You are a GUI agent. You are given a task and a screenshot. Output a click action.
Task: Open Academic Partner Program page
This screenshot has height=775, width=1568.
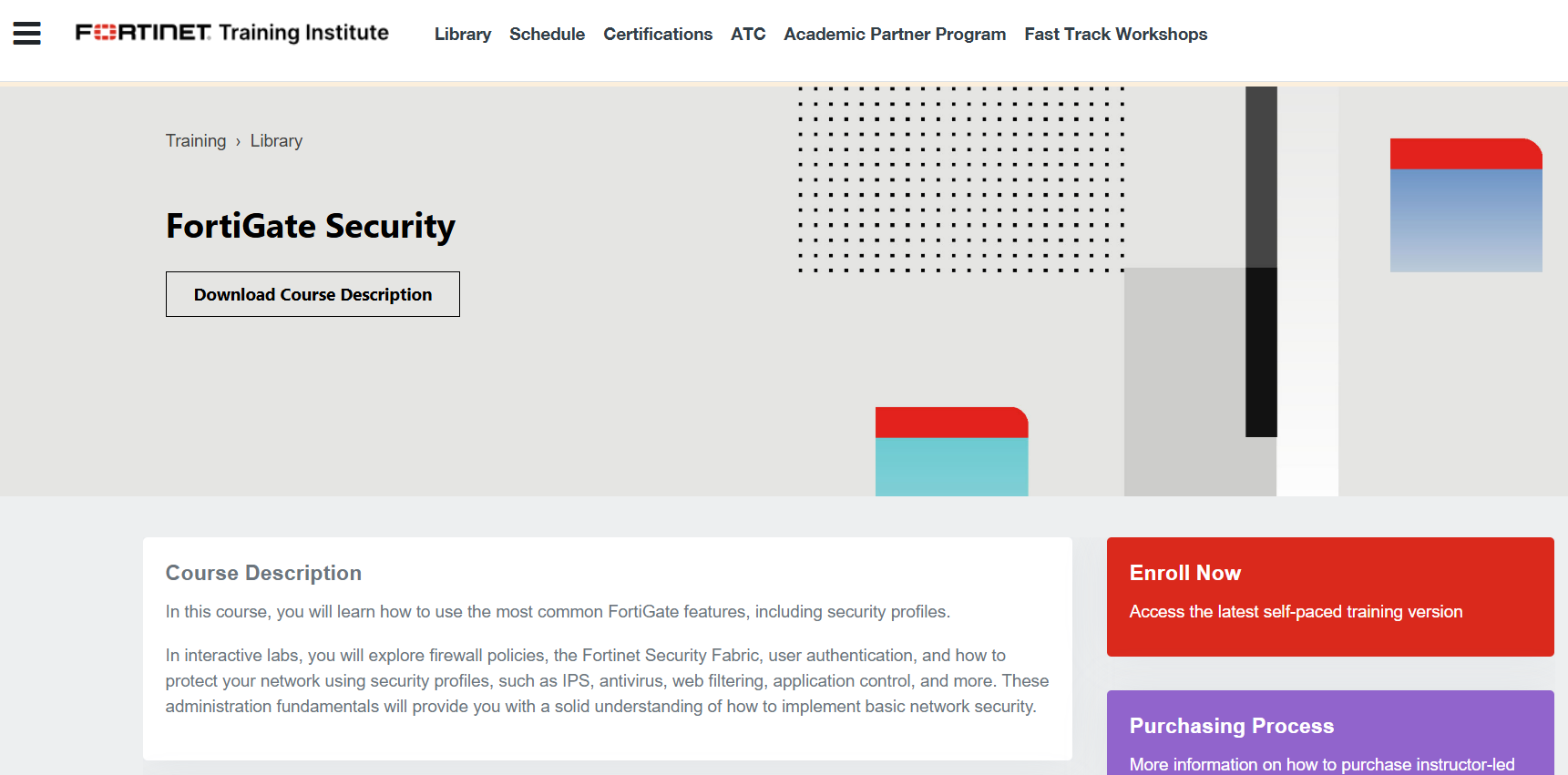895,35
